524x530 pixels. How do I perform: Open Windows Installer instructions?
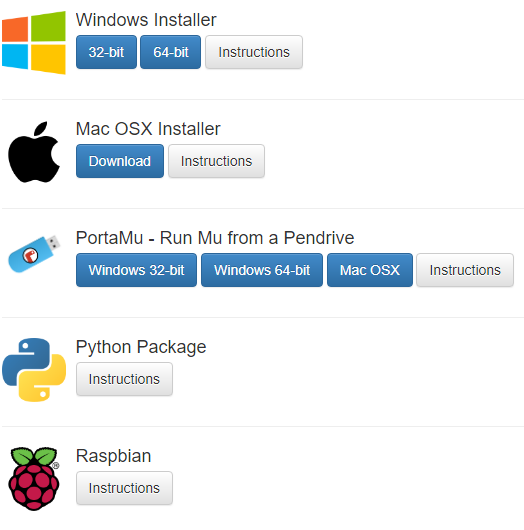[254, 52]
